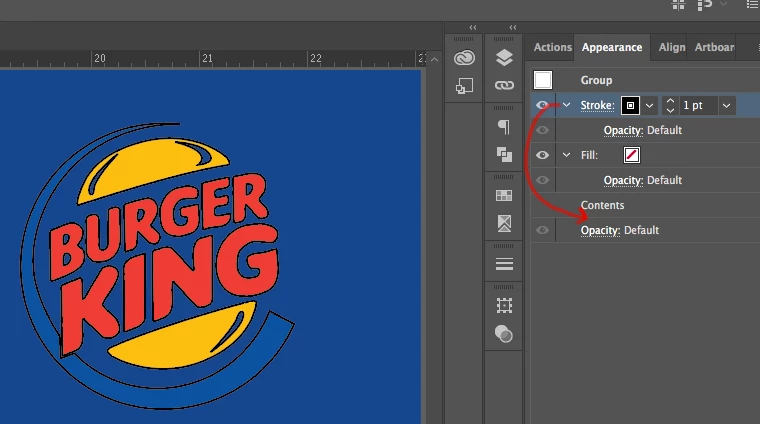Open Opacity link under Fill
This screenshot has width=760, height=424.
pyautogui.click(x=623, y=180)
